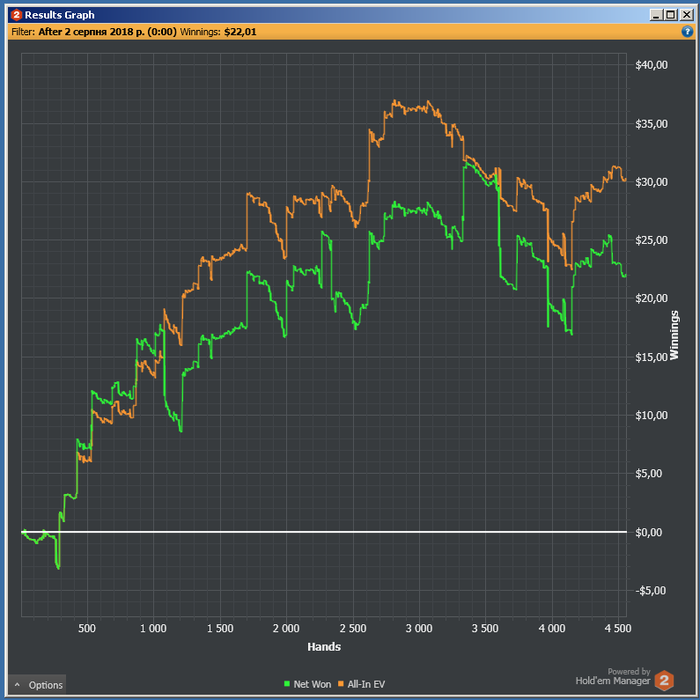The image size is (700, 700).
Task: Click the "4 000" hands axis label
Action: [552, 629]
